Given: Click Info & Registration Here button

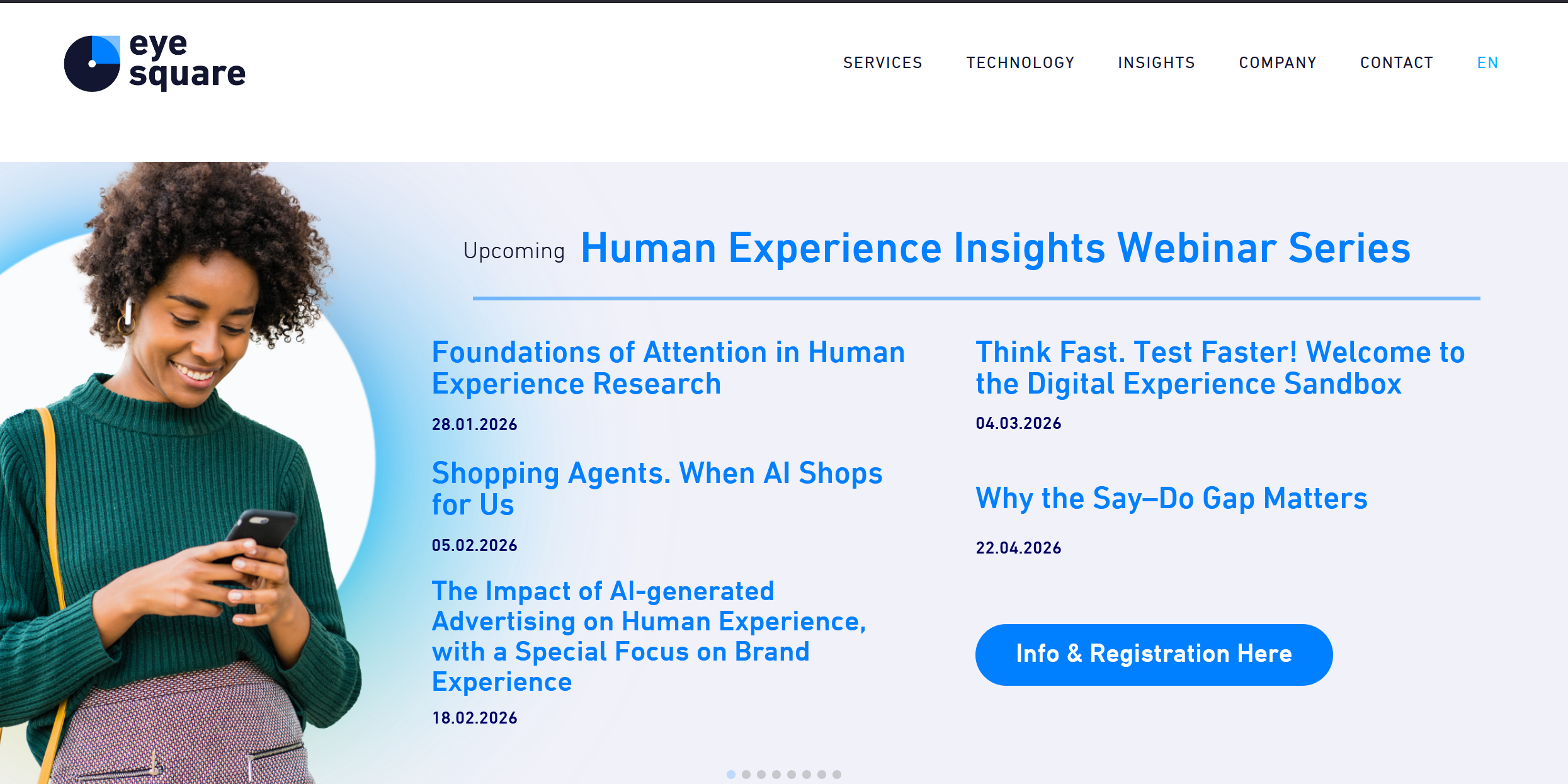Looking at the screenshot, I should (1154, 654).
